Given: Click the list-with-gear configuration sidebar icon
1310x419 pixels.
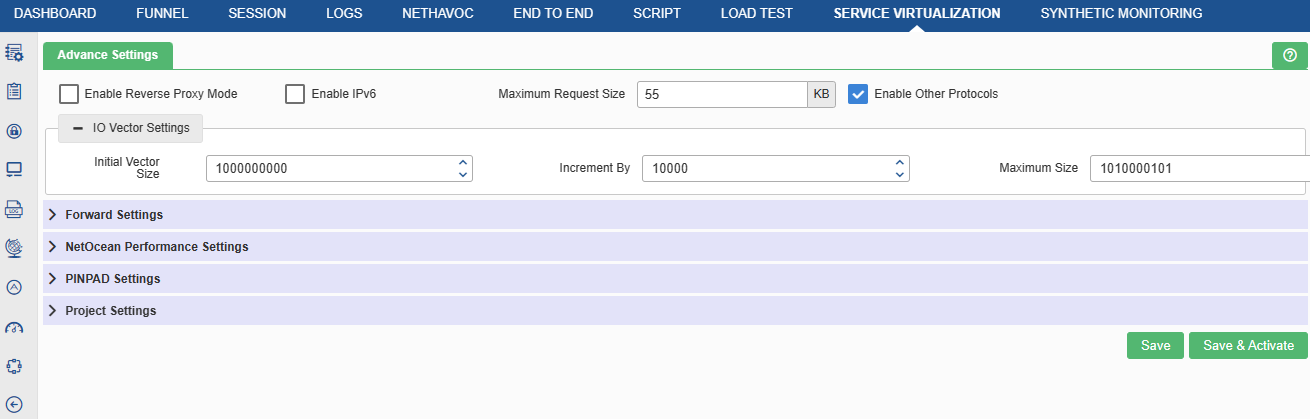Looking at the screenshot, I should (x=15, y=52).
